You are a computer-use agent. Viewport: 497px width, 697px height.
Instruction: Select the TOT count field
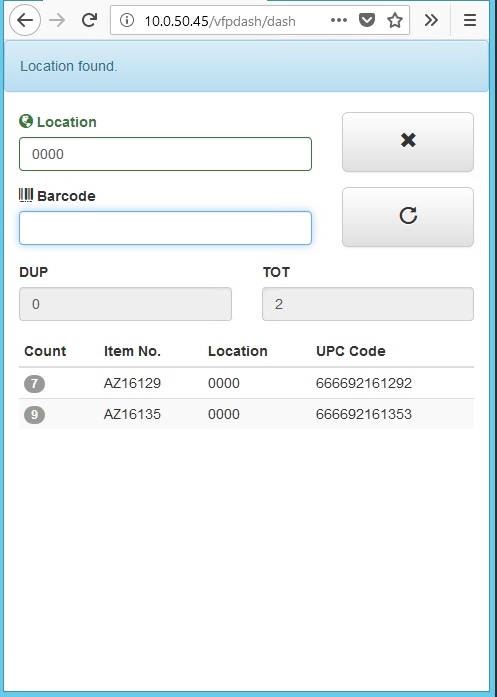coord(368,304)
